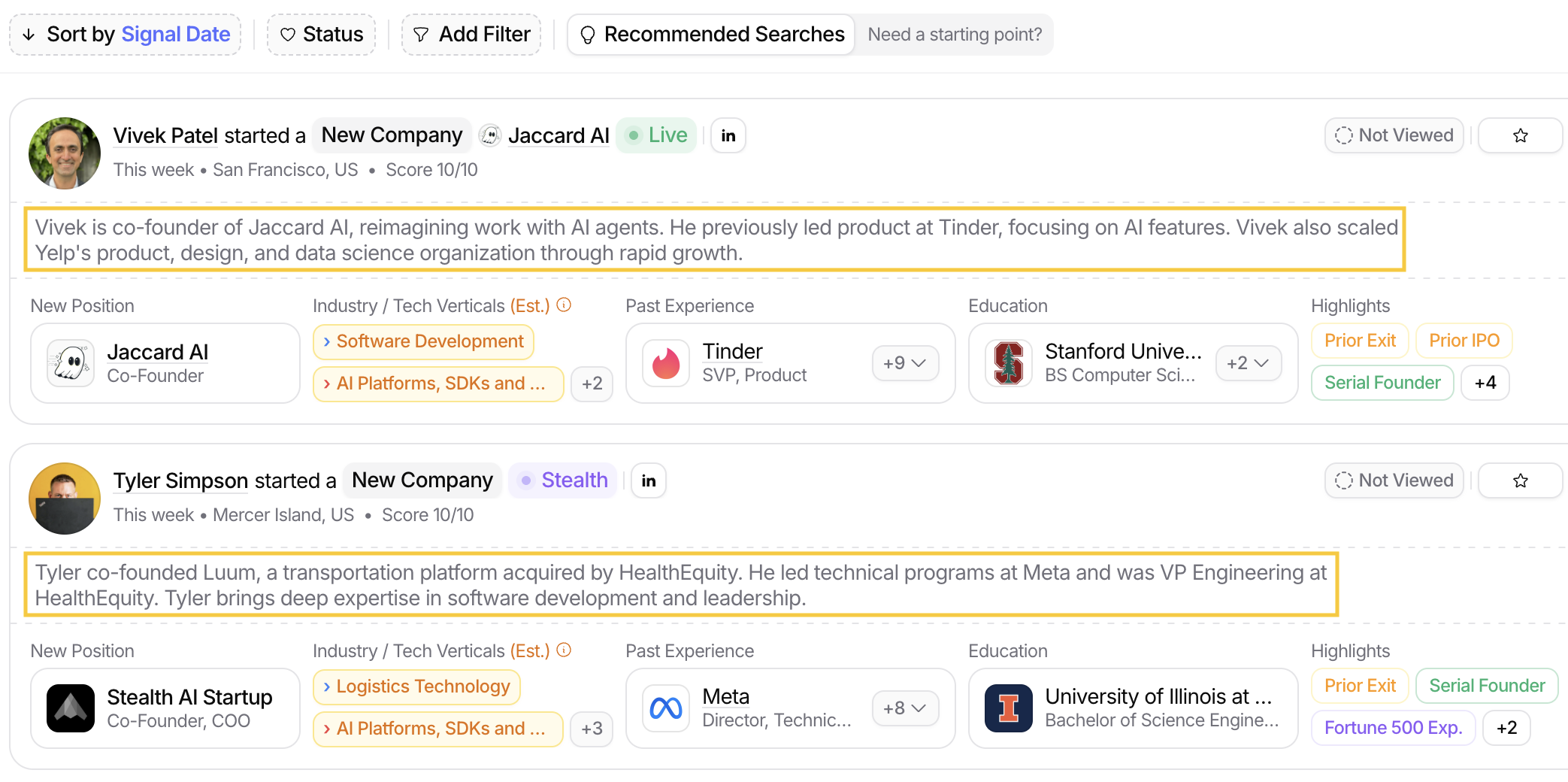Expand the +9 past experience dropdown

click(905, 363)
